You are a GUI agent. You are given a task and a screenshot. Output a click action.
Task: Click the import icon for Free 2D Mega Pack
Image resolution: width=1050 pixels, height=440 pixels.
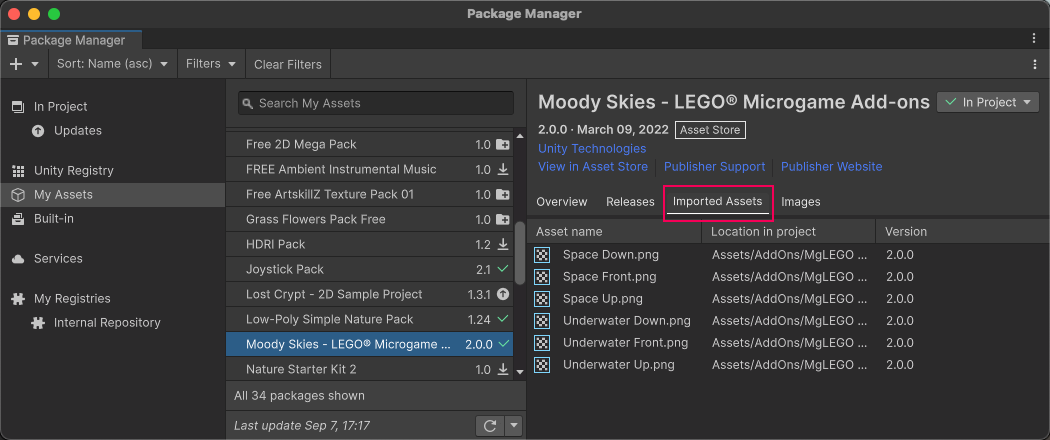[x=503, y=144]
